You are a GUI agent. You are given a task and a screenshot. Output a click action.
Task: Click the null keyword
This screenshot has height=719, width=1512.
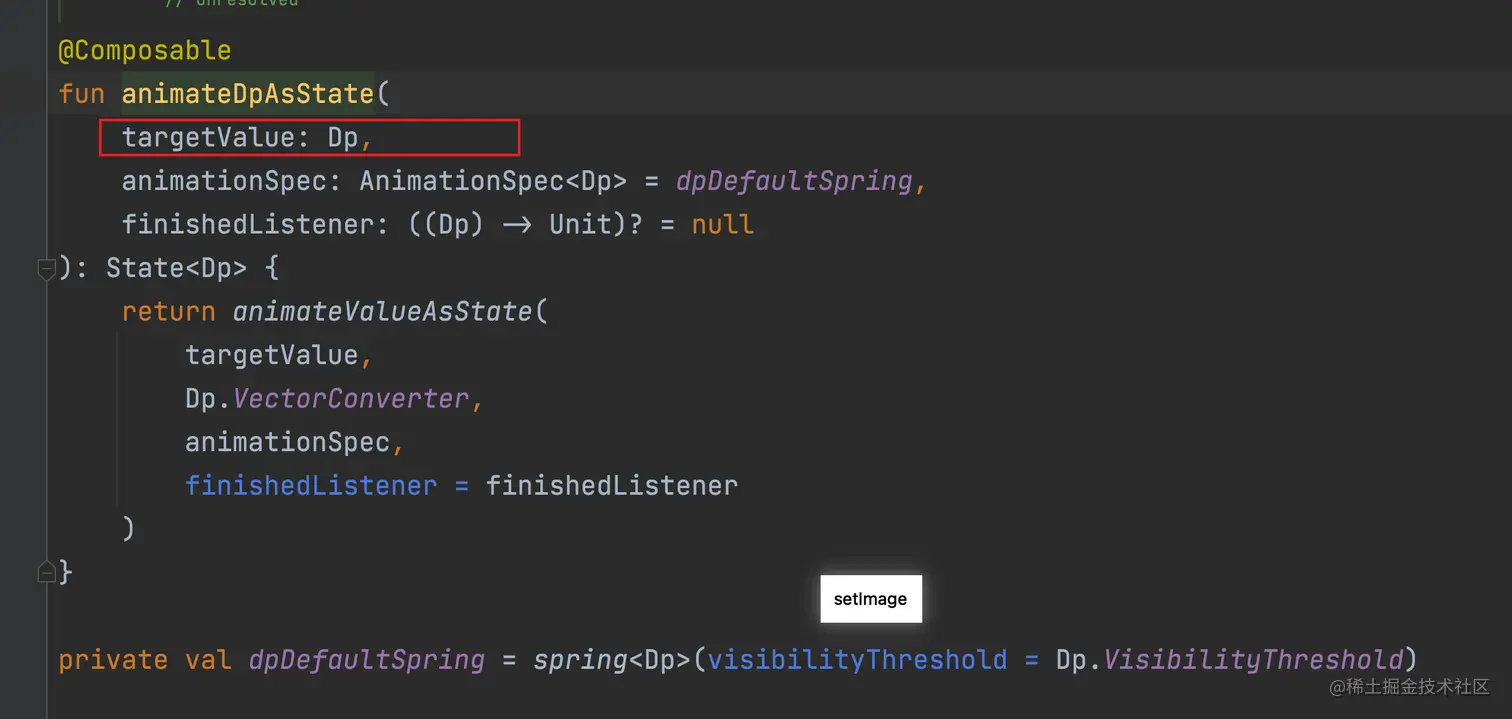[722, 224]
